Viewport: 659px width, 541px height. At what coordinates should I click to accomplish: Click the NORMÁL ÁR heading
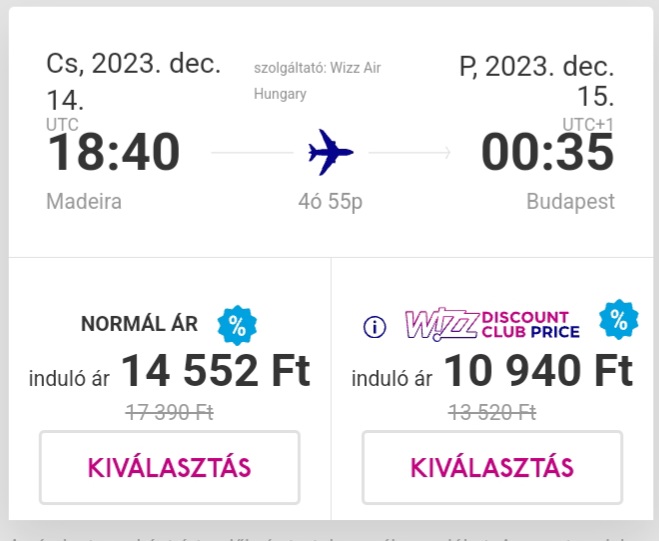point(139,324)
